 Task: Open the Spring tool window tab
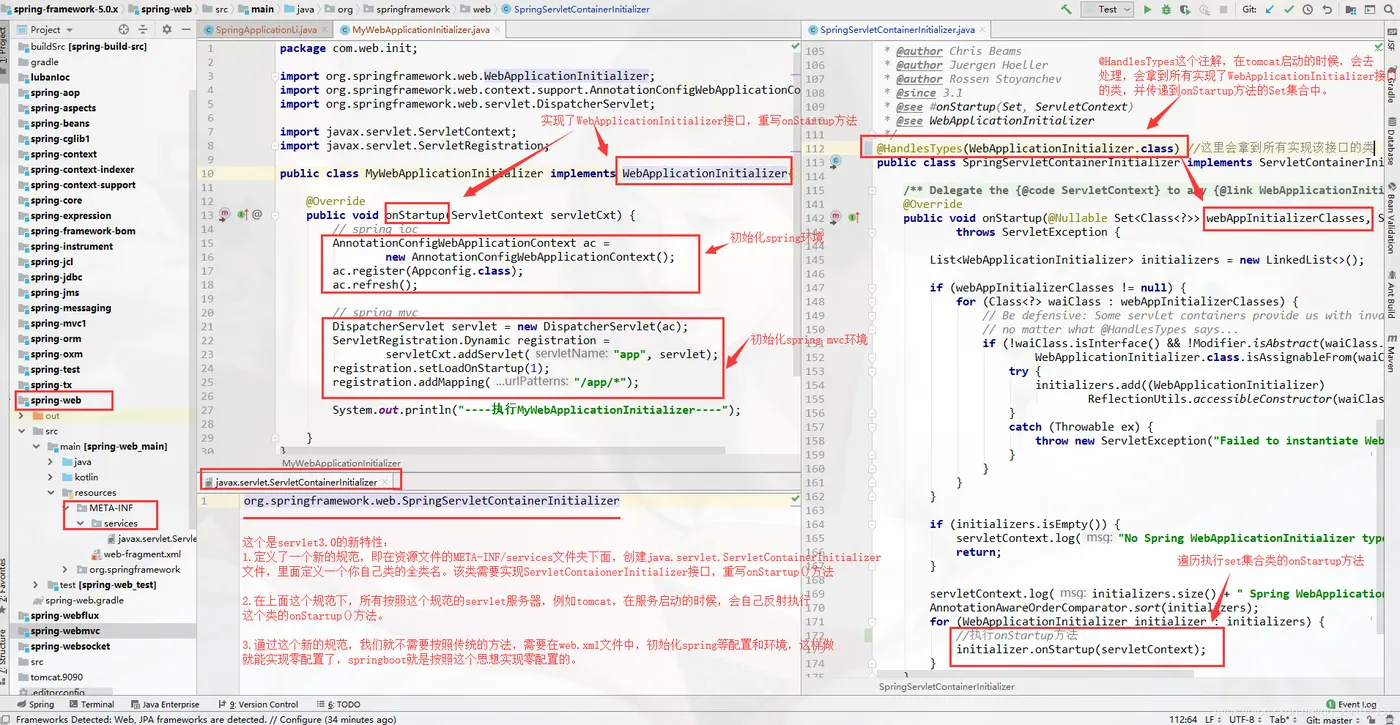tap(35, 704)
